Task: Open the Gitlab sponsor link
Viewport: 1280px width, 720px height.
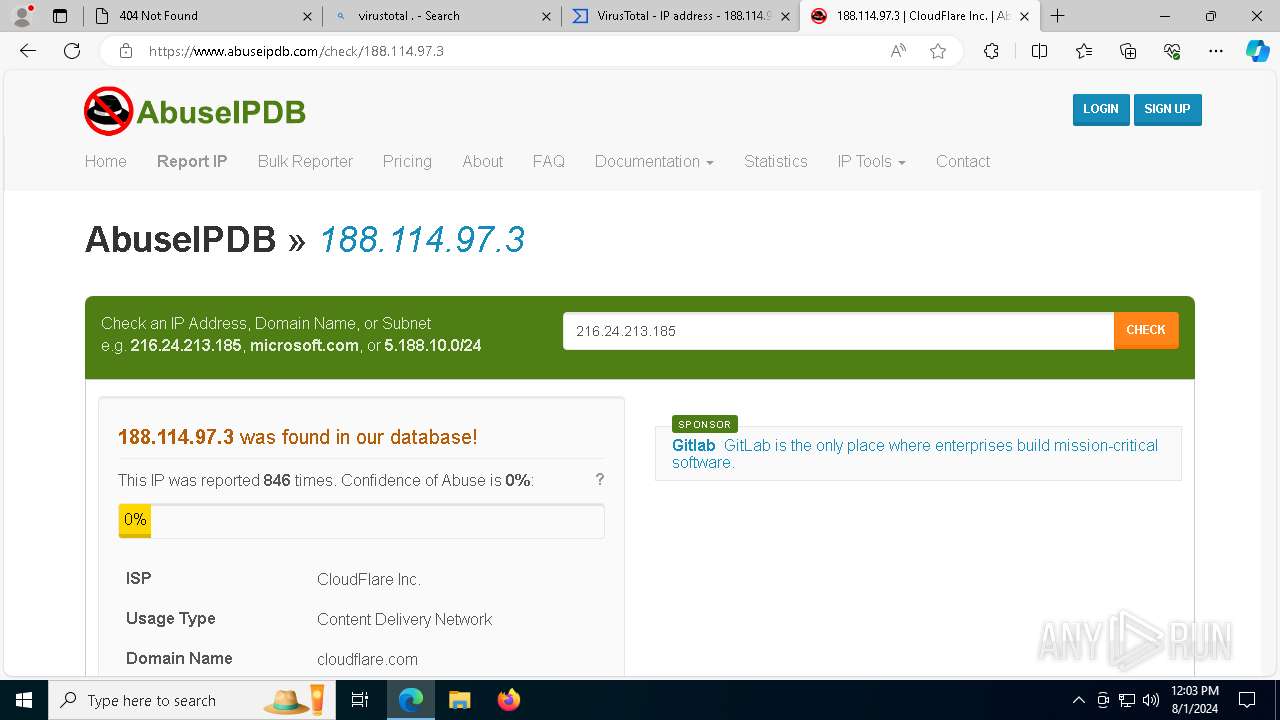Action: (693, 445)
